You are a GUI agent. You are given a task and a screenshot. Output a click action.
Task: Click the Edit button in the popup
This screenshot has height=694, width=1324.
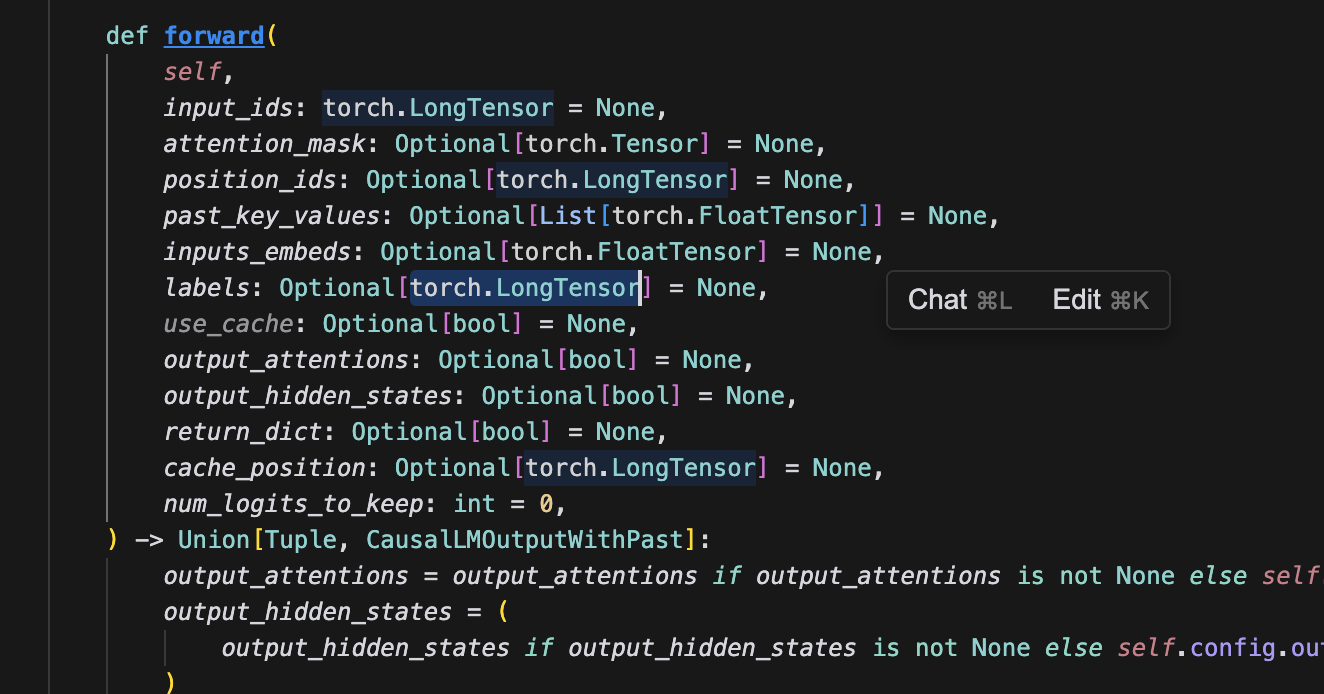click(x=1100, y=300)
